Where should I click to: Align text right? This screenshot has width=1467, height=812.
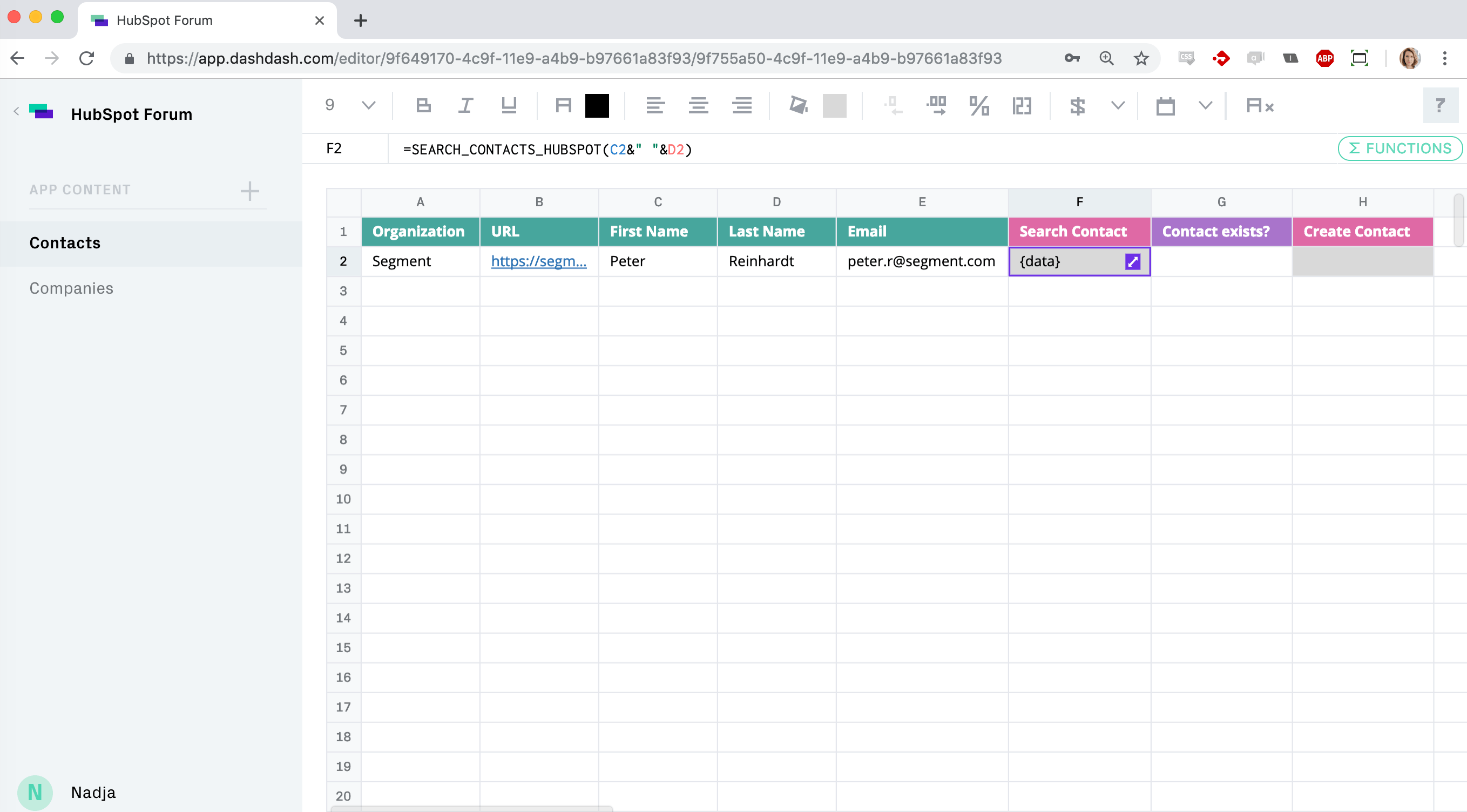[x=742, y=105]
